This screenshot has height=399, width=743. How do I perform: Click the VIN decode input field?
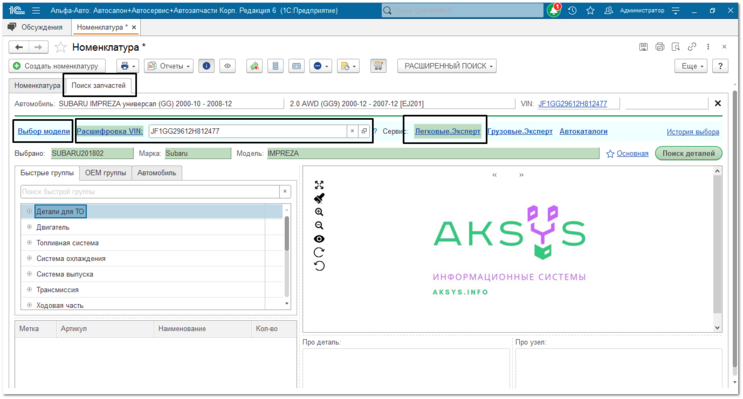(x=248, y=131)
